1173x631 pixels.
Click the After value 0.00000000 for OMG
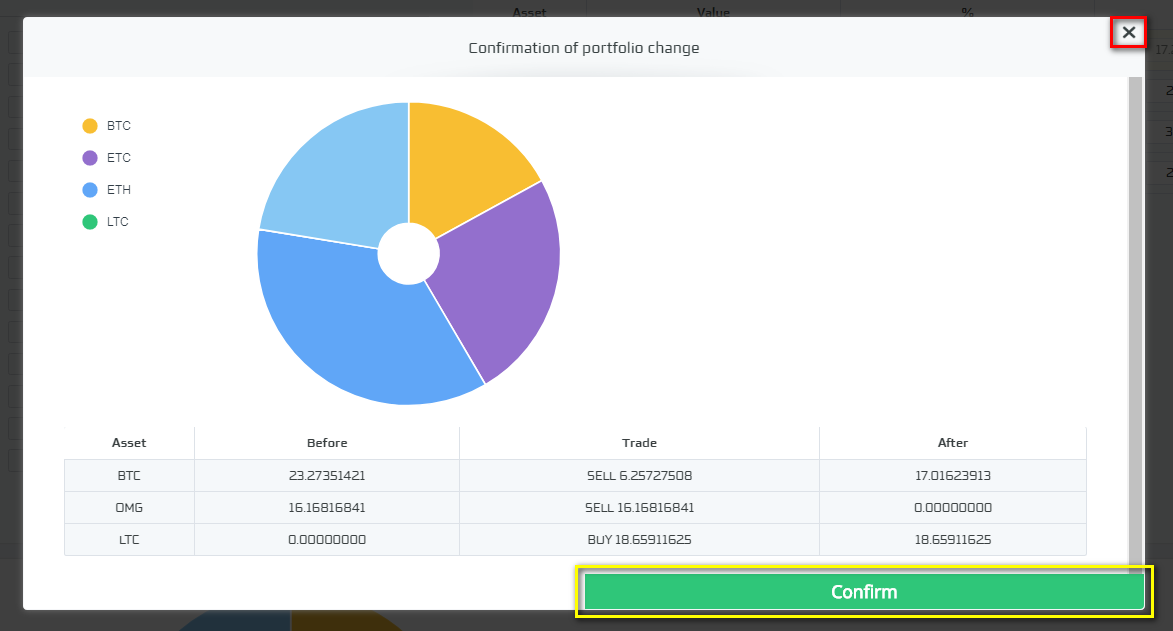click(x=953, y=507)
